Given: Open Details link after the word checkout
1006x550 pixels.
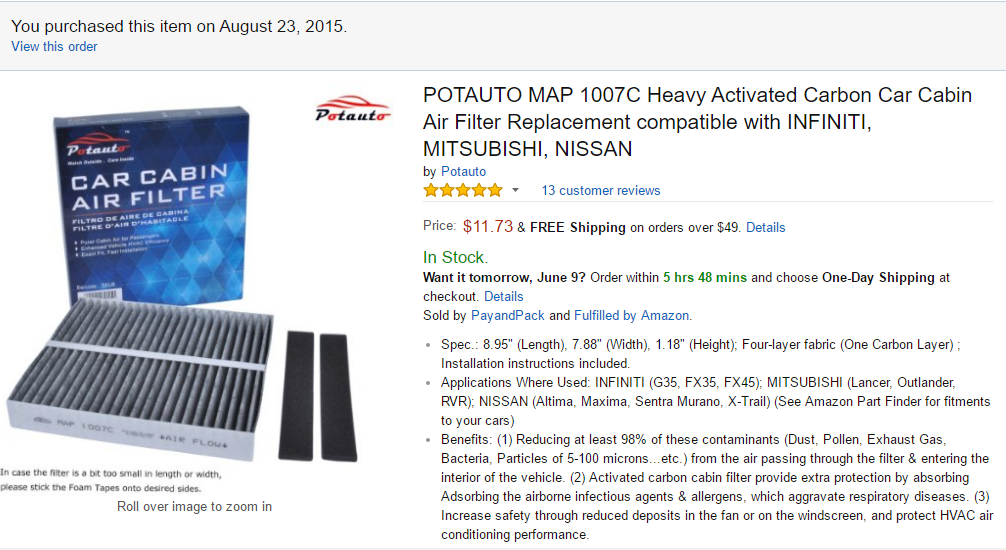Looking at the screenshot, I should pyautogui.click(x=503, y=296).
